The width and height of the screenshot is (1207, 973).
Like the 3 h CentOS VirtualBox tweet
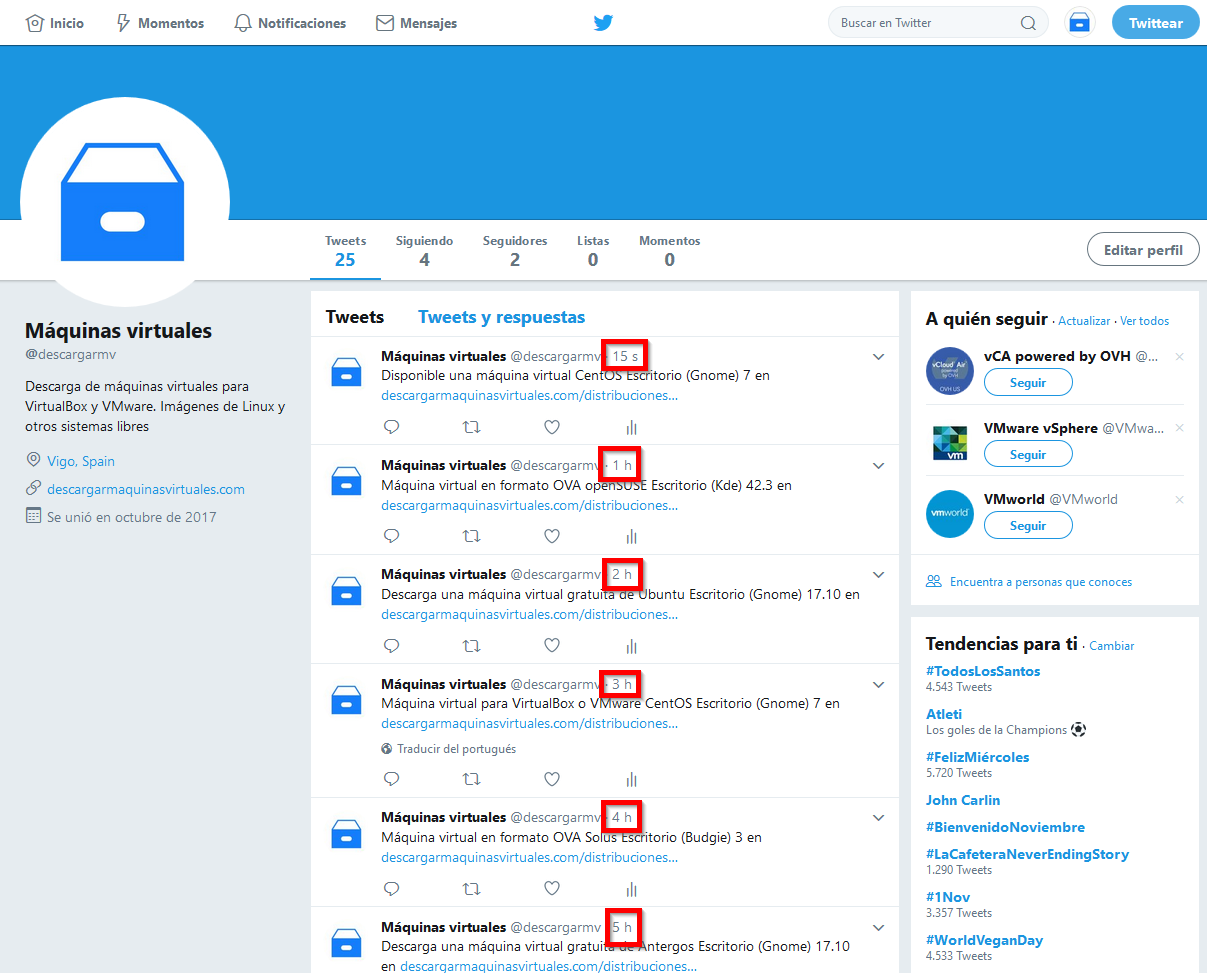pyautogui.click(x=552, y=779)
